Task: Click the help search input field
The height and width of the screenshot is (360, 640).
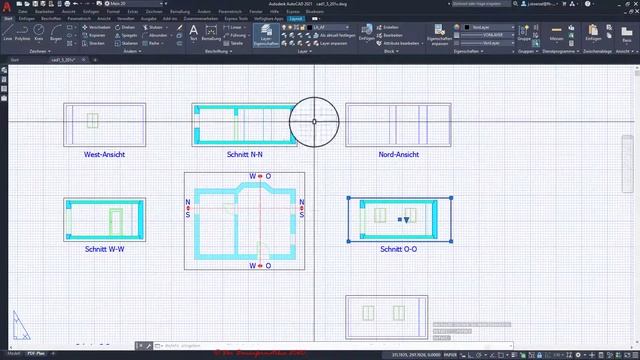Action: [481, 4]
